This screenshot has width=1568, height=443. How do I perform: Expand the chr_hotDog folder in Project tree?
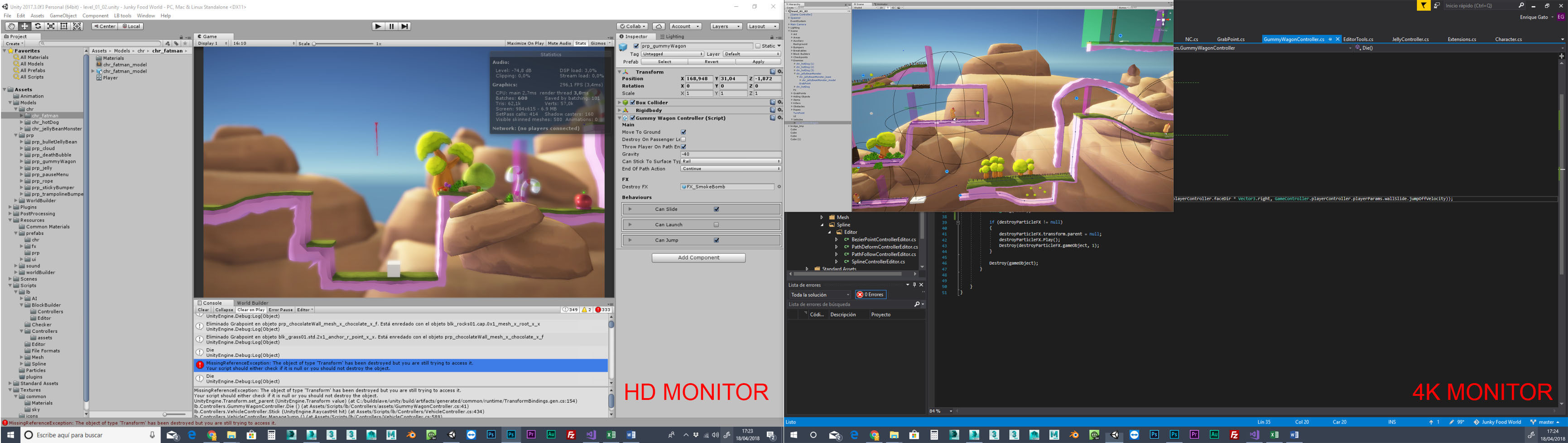pyautogui.click(x=22, y=122)
